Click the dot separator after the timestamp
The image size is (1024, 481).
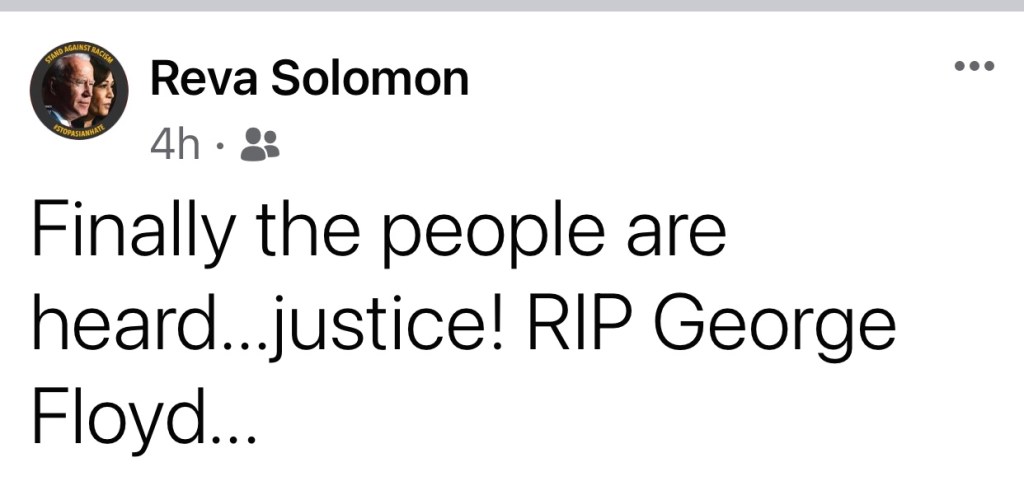[x=220, y=148]
